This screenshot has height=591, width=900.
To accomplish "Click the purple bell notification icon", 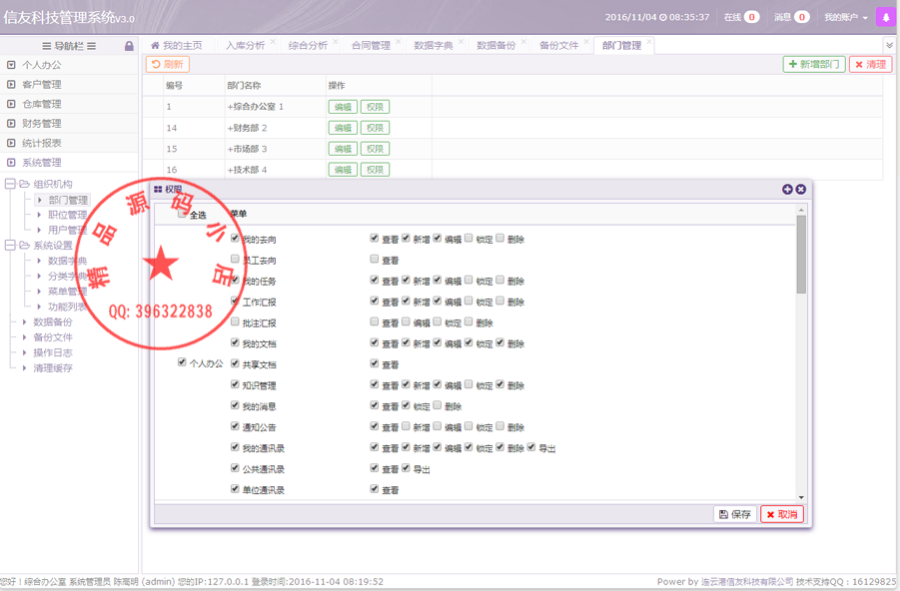I will [886, 17].
